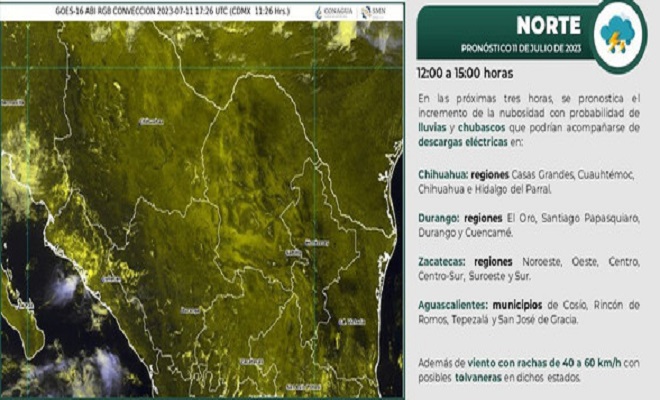Click the Saltillo label on the map
660x400 pixels.
293,253
